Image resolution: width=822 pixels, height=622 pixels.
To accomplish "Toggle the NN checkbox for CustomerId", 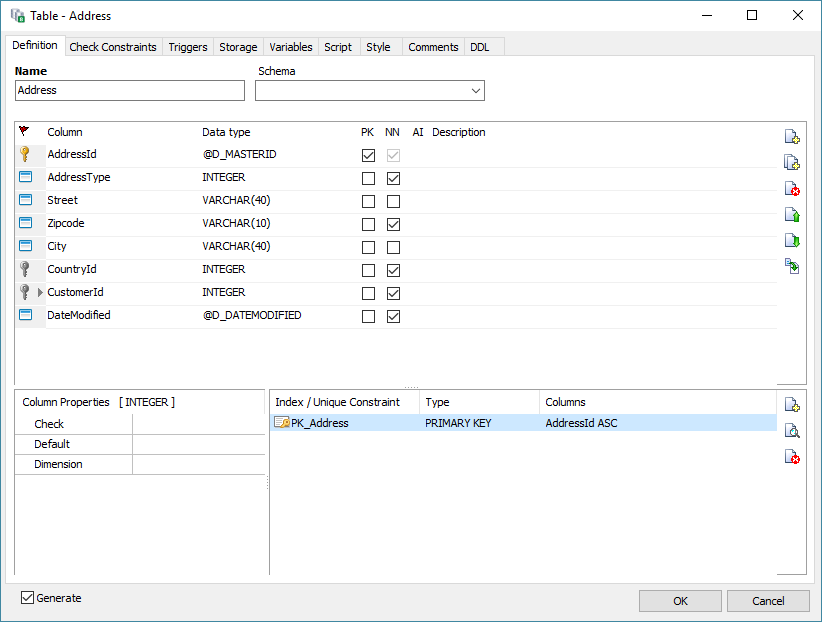I will tap(393, 293).
